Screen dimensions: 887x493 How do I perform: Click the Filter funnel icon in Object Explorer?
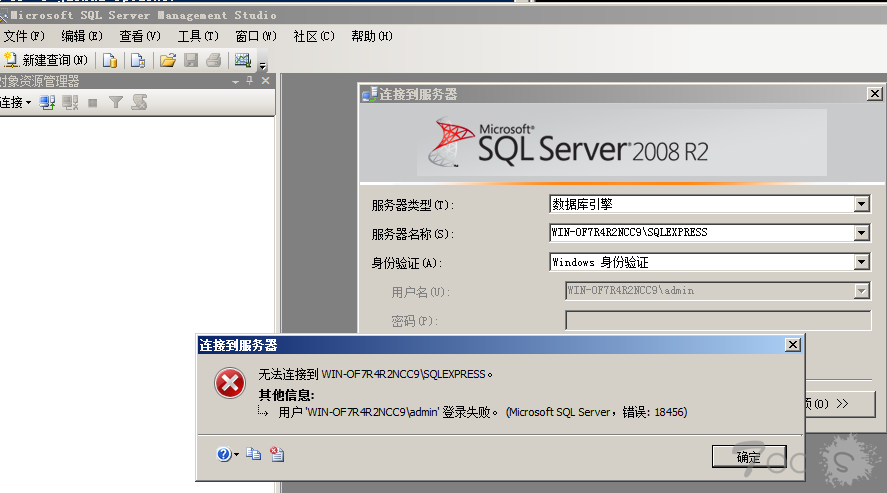[x=115, y=102]
